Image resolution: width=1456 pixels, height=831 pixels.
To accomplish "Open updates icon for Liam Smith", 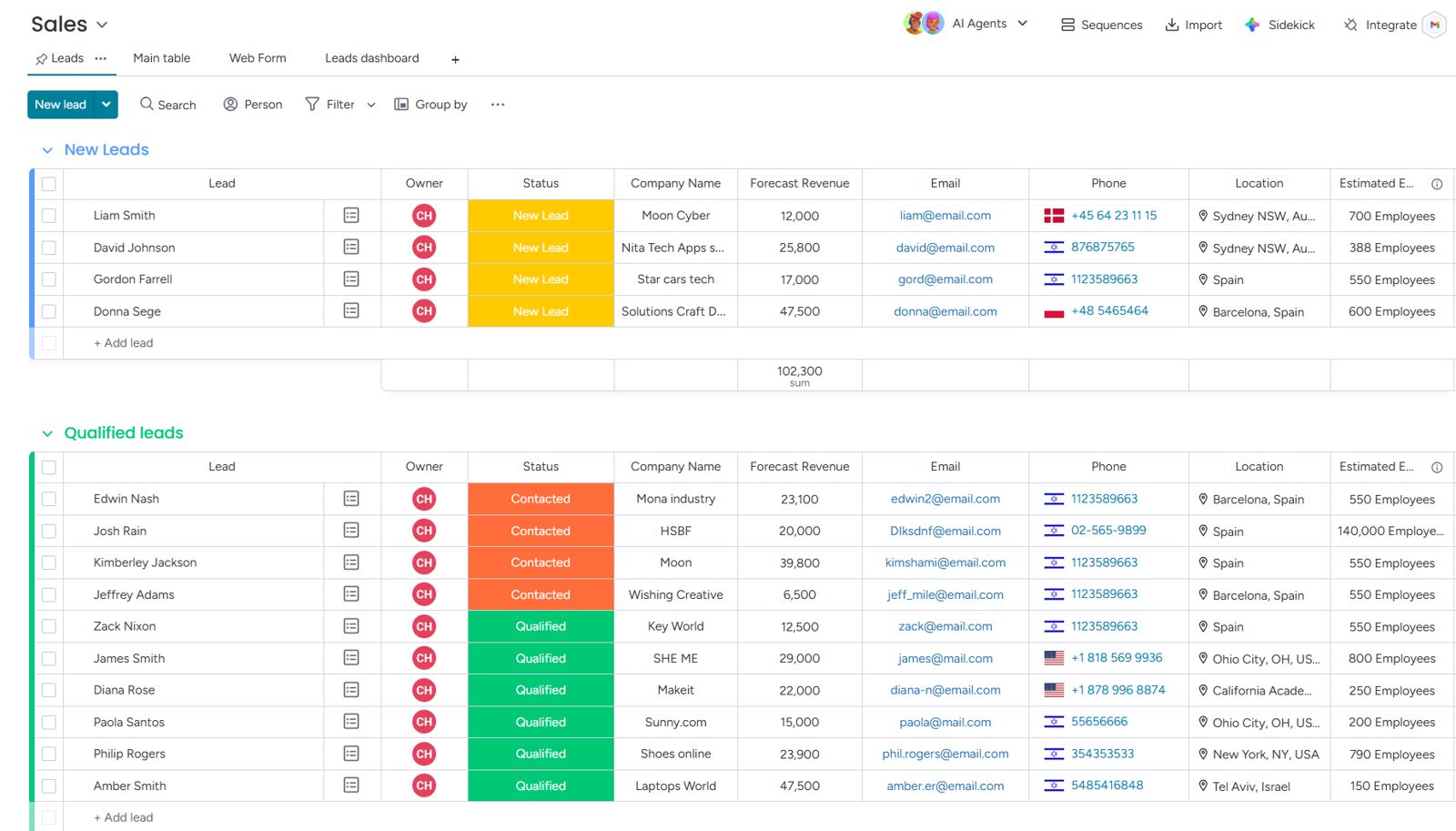I will point(351,216).
